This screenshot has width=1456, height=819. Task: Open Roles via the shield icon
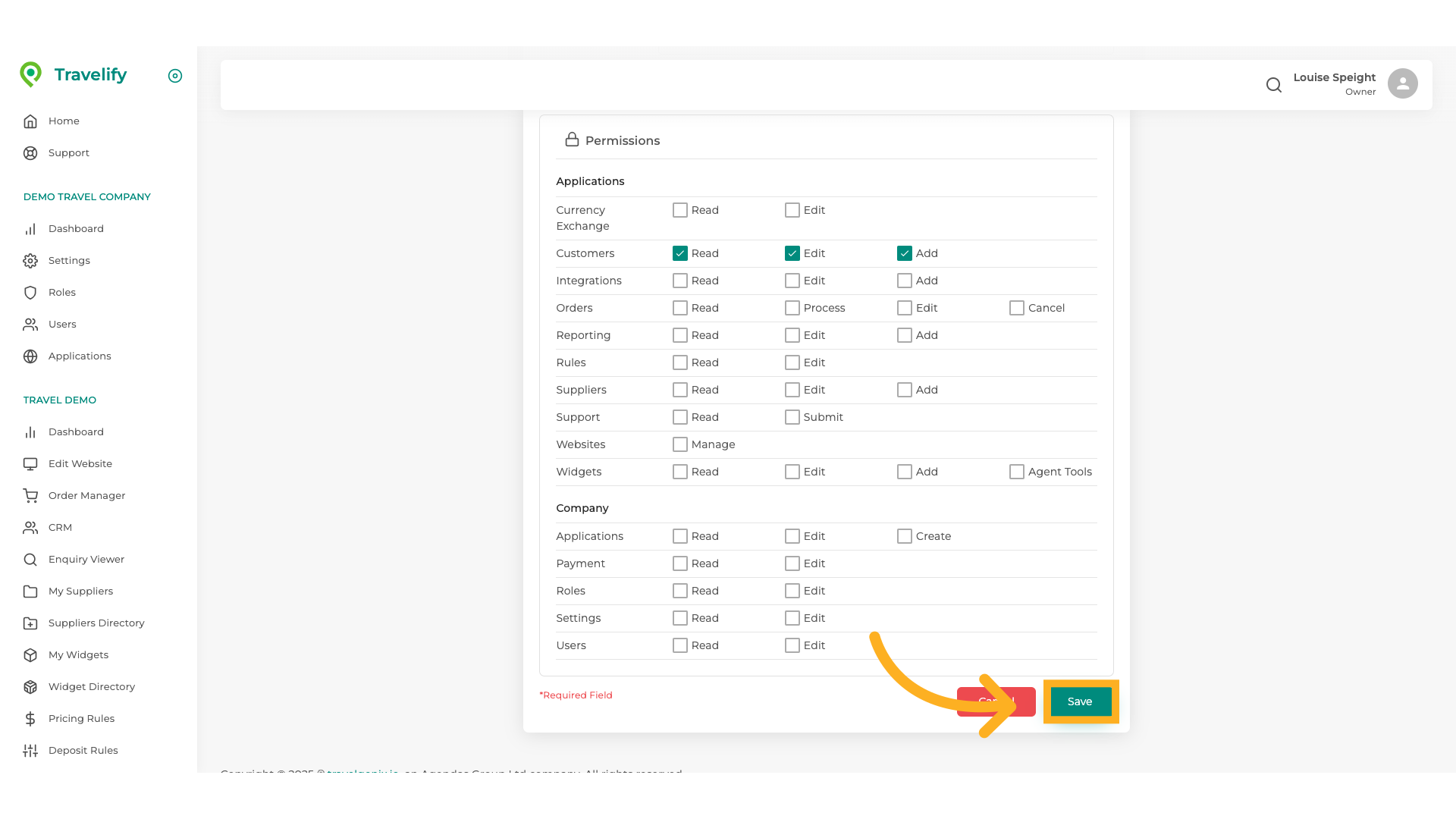pyautogui.click(x=30, y=293)
